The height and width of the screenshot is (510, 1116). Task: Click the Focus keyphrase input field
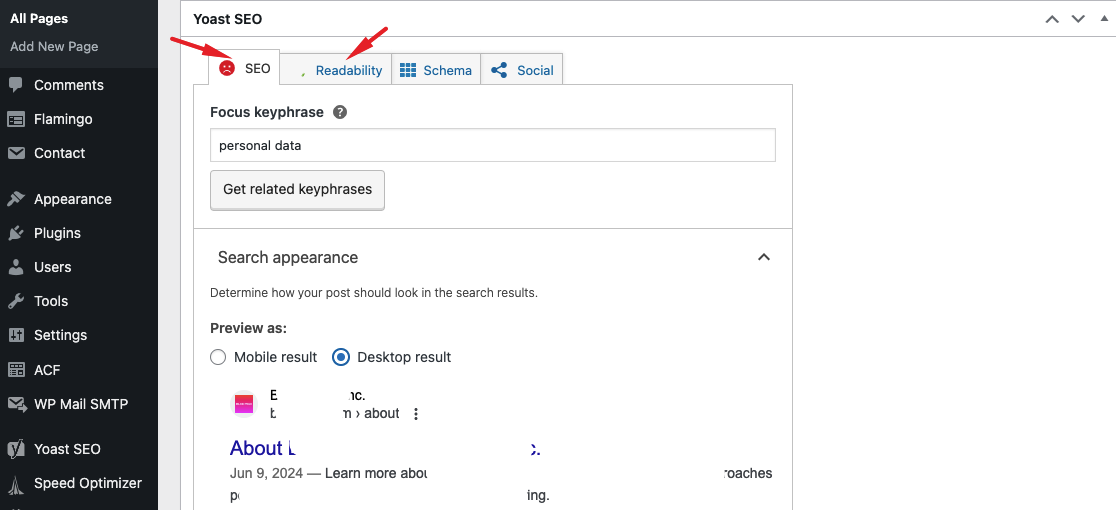click(493, 145)
